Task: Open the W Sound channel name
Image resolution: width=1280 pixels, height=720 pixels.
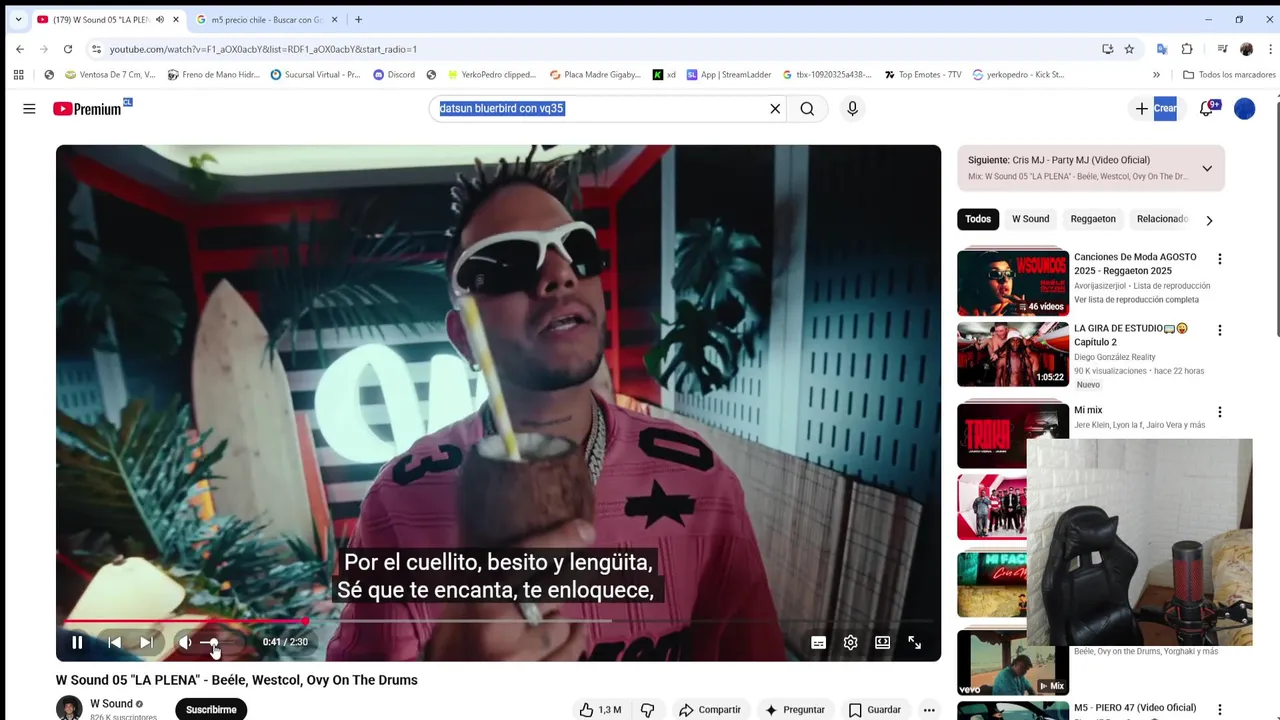Action: 111,703
